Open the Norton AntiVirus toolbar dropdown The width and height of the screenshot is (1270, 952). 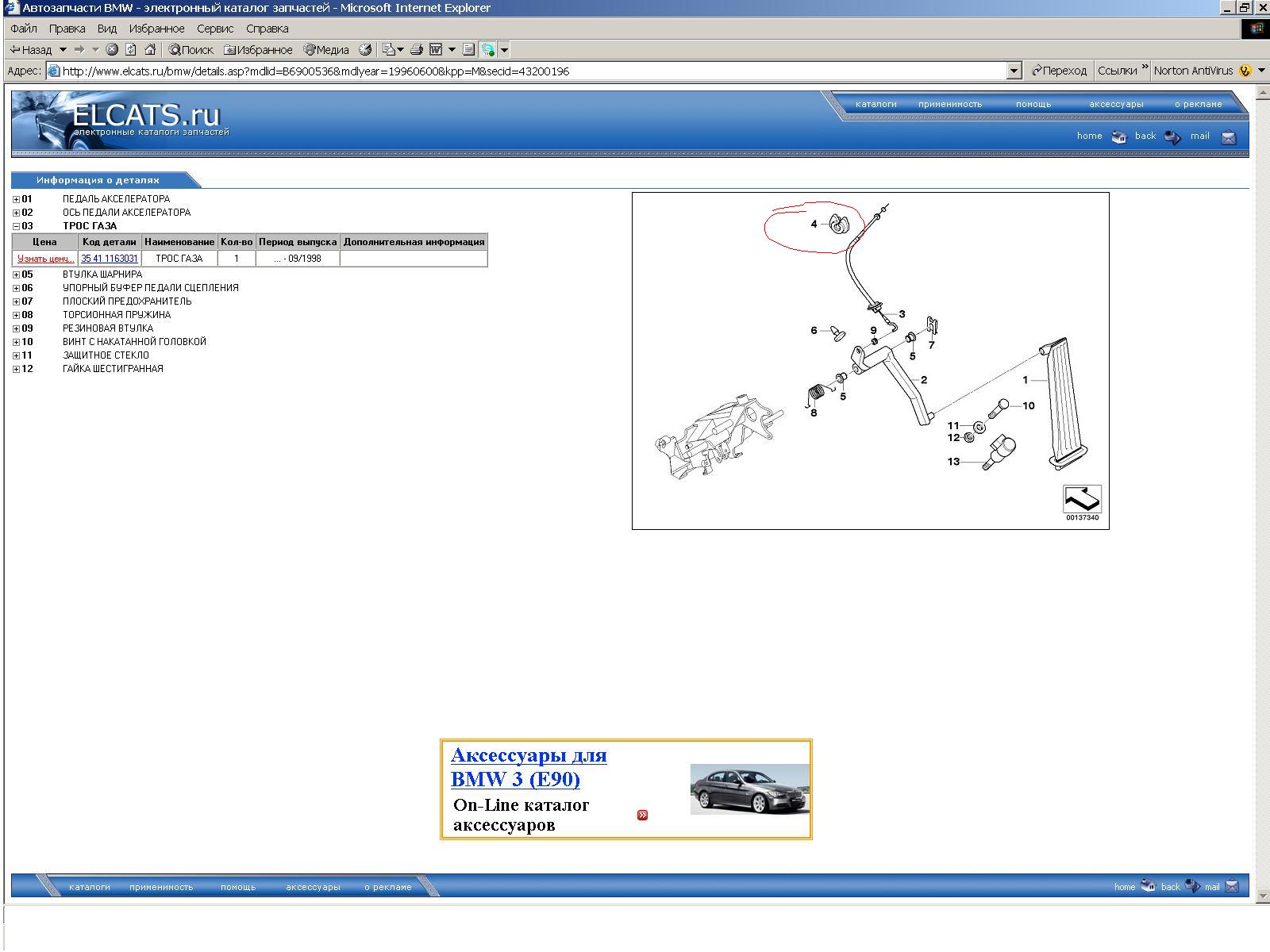[1261, 71]
